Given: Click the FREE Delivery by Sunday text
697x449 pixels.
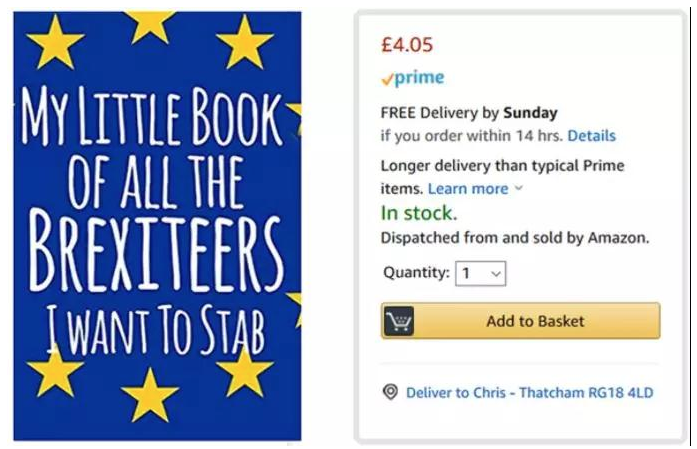Looking at the screenshot, I should (469, 112).
